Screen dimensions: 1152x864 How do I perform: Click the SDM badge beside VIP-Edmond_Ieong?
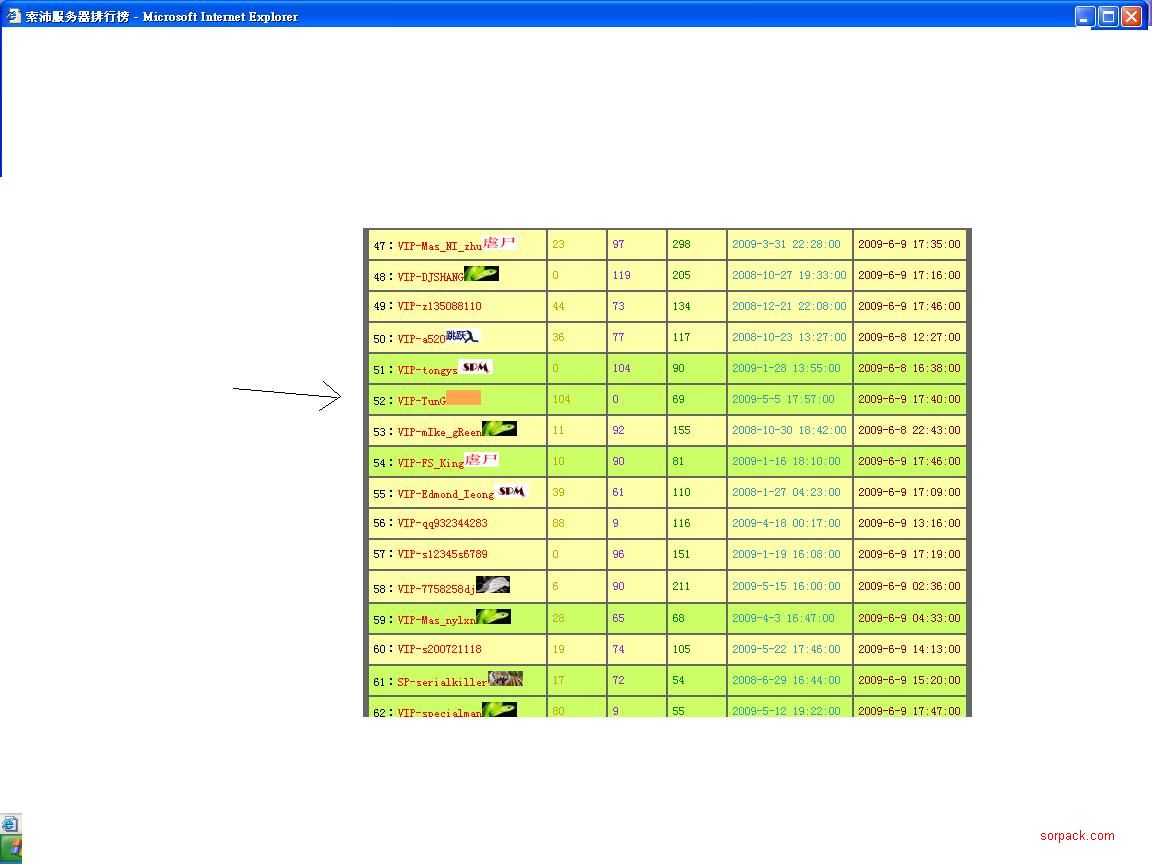(x=511, y=491)
